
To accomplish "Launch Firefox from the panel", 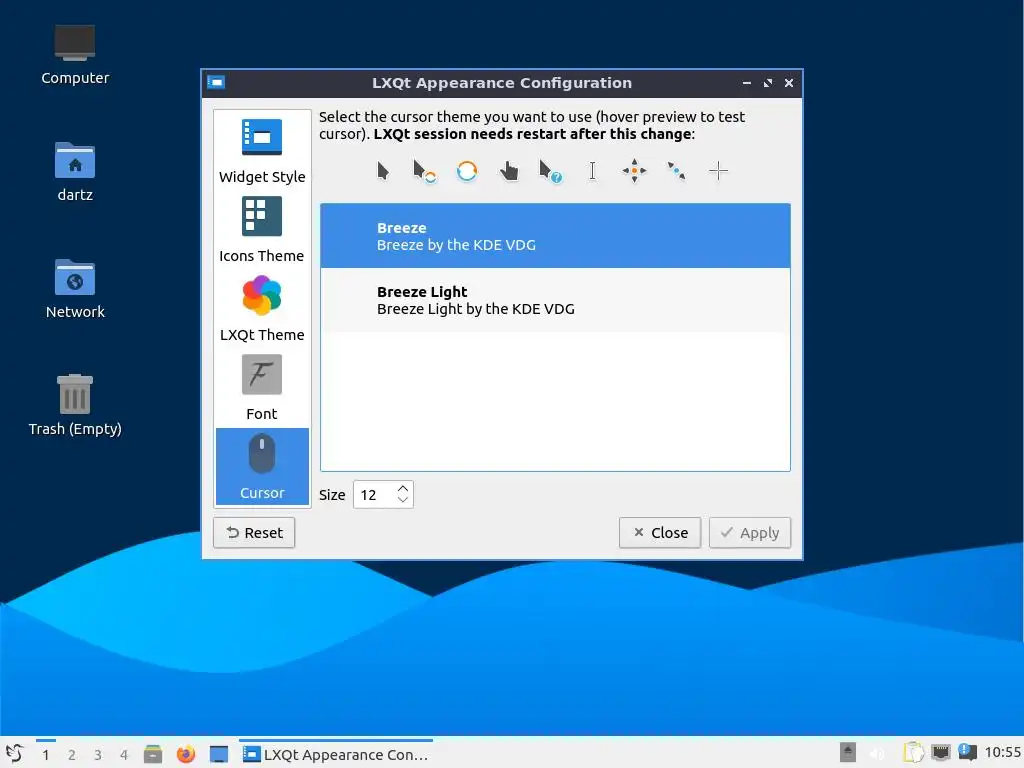I will point(186,754).
